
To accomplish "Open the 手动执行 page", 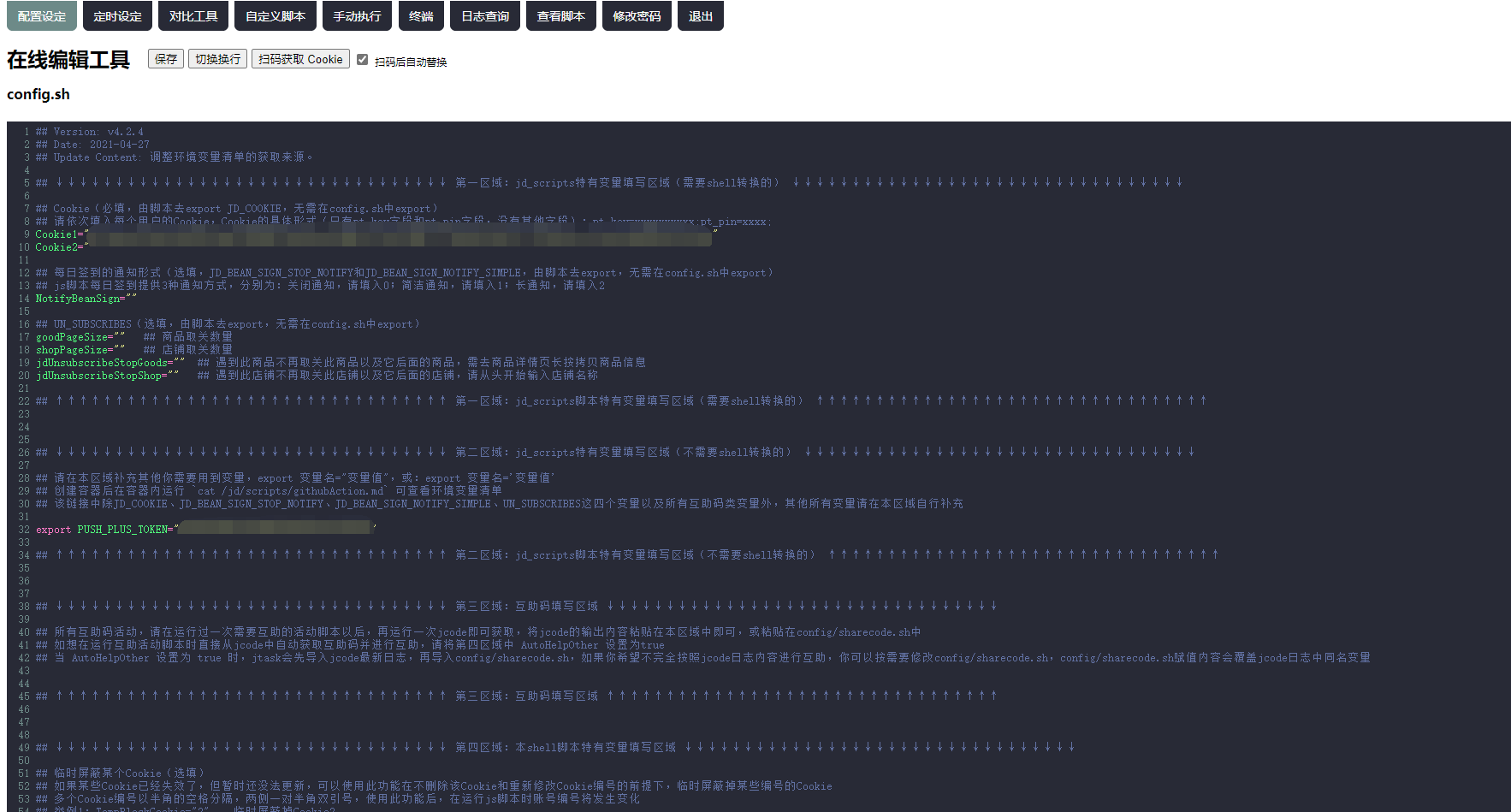I will [358, 16].
